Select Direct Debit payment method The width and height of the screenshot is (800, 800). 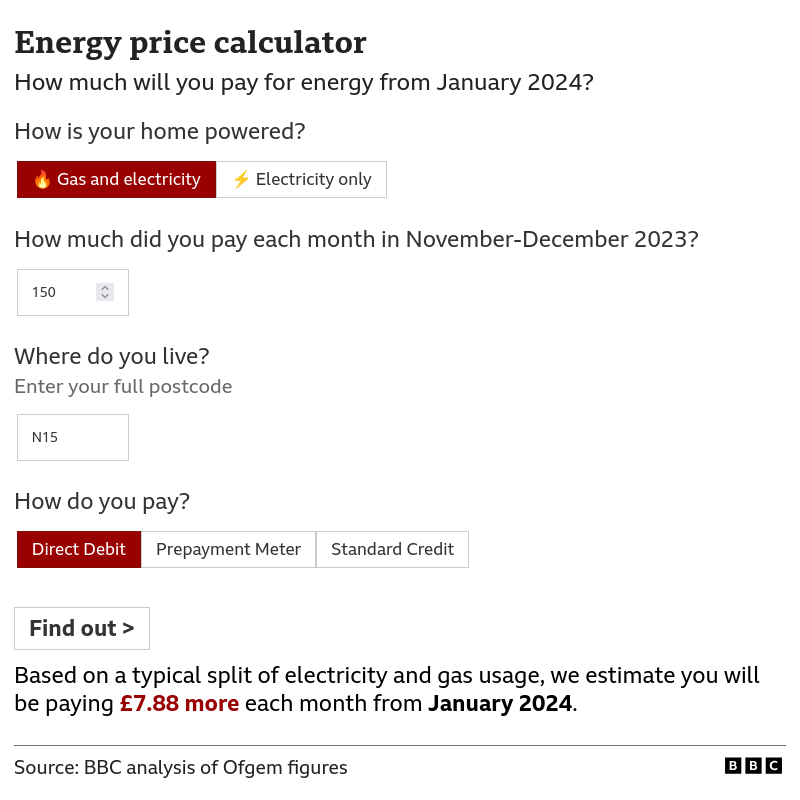(79, 549)
